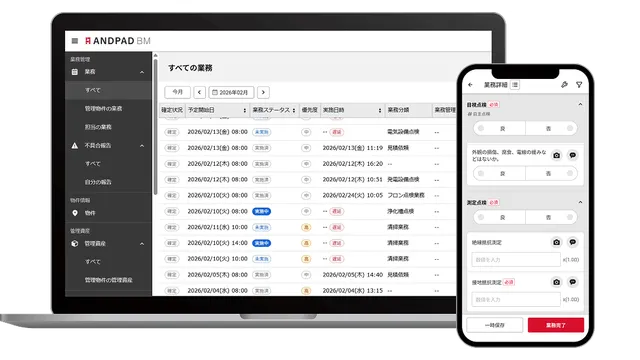Select すべて under 業務 in sidebar
Image resolution: width=640 pixels, height=360 pixels.
108,90
